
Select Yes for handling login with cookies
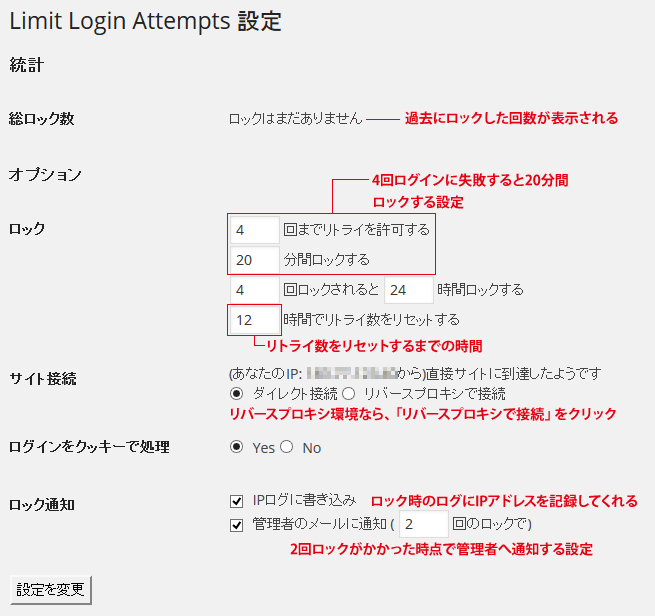click(236, 447)
